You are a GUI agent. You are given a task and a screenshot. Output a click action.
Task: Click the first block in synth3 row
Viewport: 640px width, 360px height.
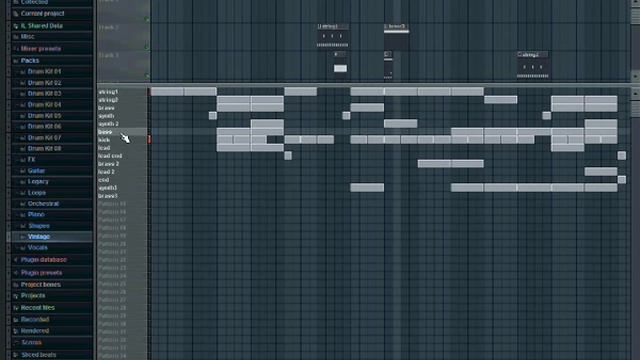pyautogui.click(x=367, y=188)
